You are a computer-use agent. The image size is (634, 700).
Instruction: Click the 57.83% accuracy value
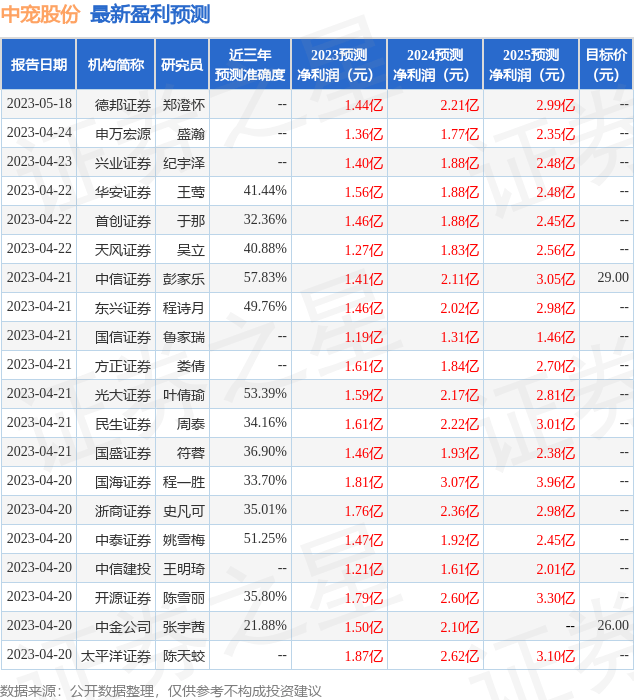(x=265, y=278)
